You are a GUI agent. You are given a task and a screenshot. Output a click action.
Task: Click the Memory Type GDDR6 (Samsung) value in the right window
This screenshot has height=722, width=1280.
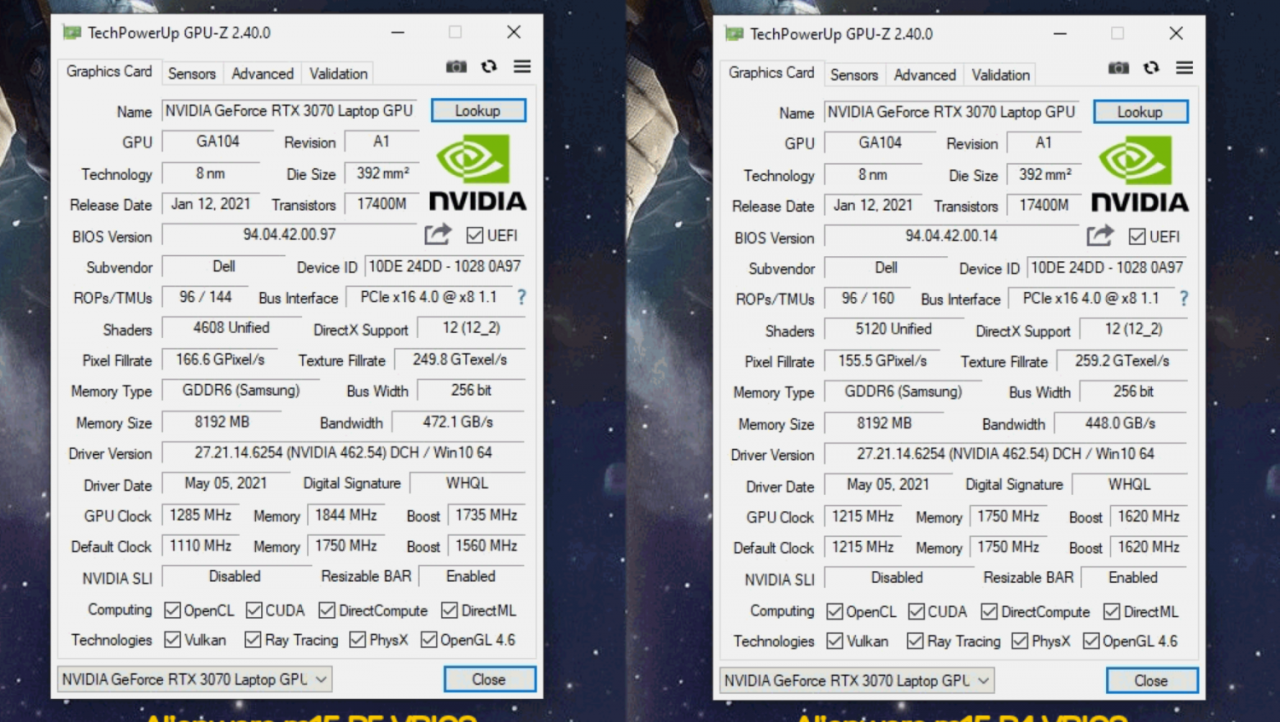click(903, 392)
